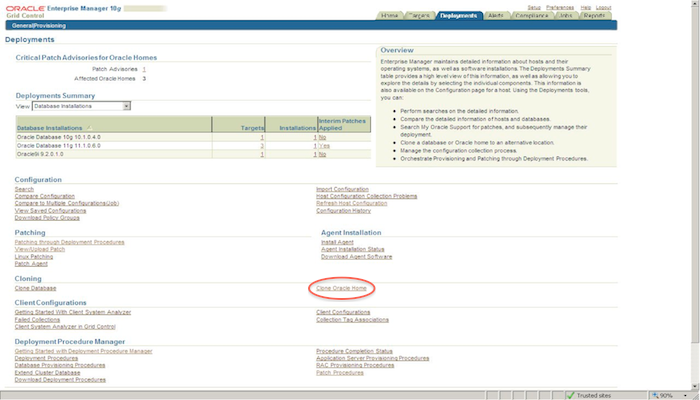
Task: Click Targets count 3 for Oracle Database 11g
Action: pyautogui.click(x=262, y=146)
